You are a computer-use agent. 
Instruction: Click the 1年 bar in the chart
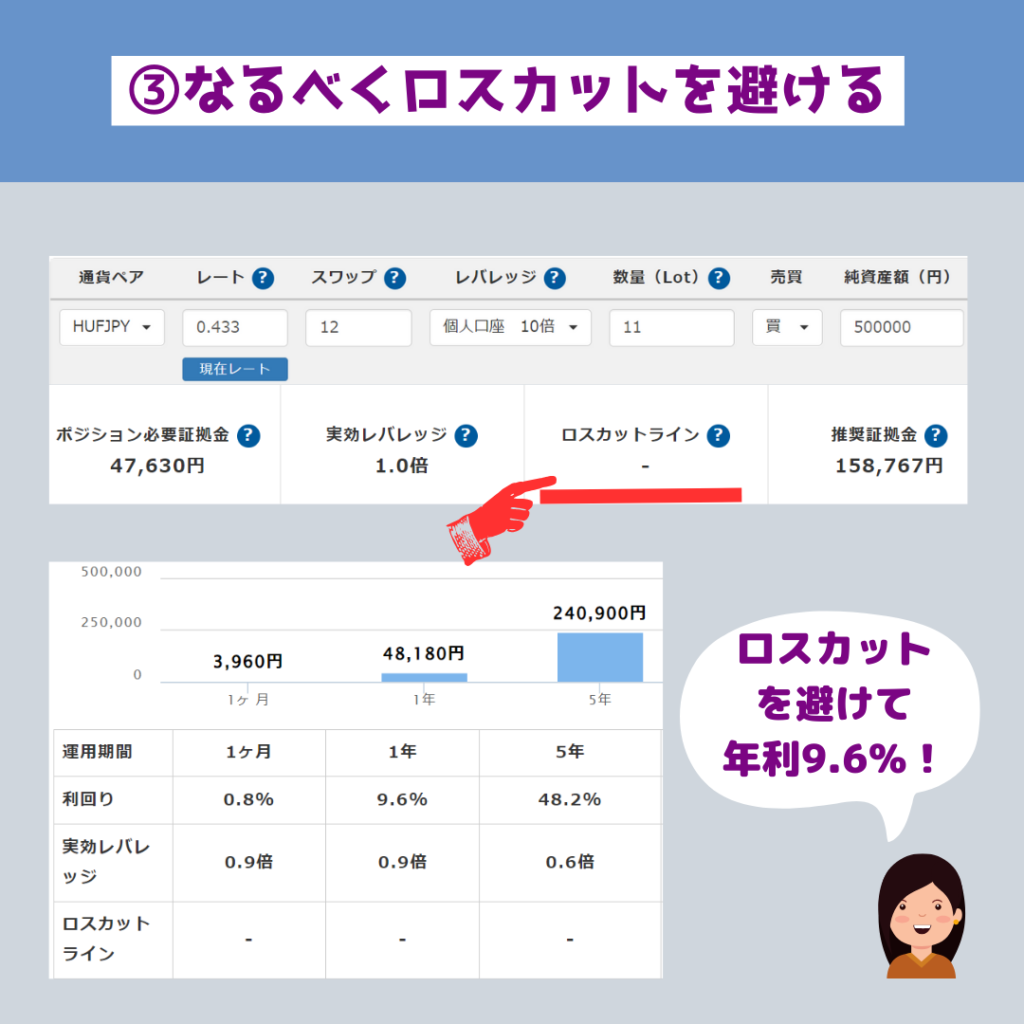(x=423, y=677)
